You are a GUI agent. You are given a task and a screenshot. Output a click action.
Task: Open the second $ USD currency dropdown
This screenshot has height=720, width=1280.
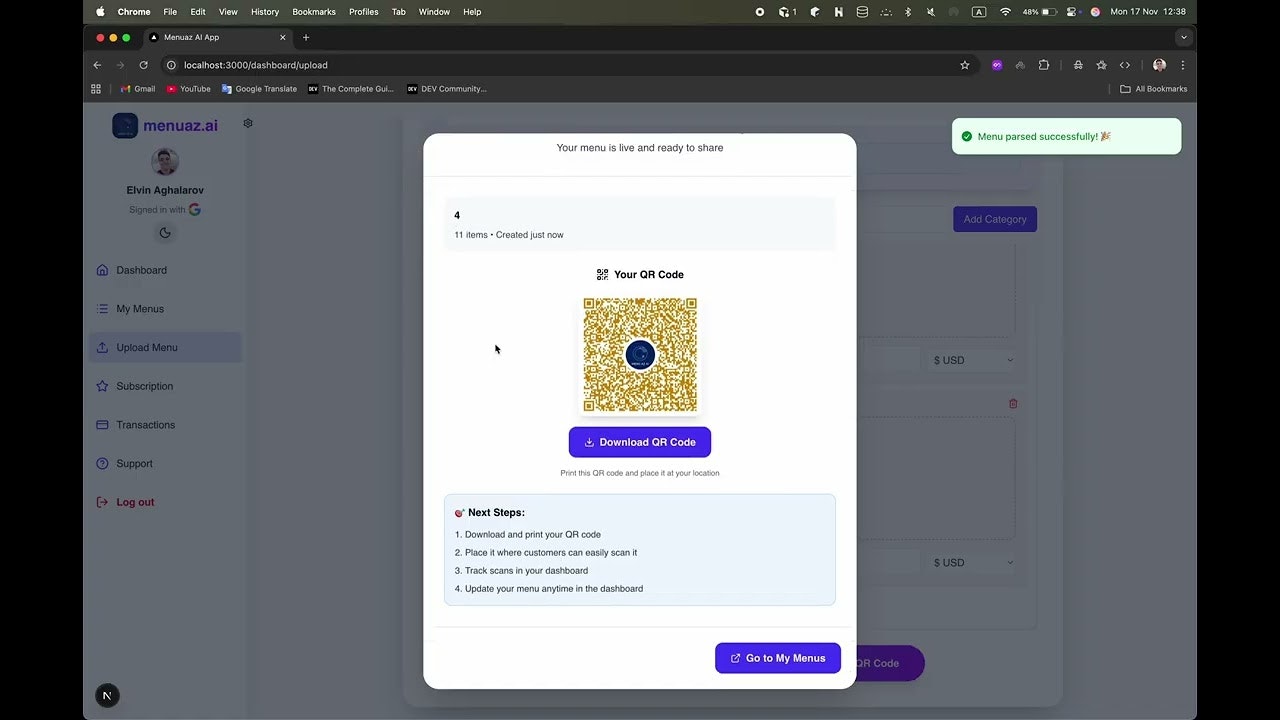click(x=973, y=562)
